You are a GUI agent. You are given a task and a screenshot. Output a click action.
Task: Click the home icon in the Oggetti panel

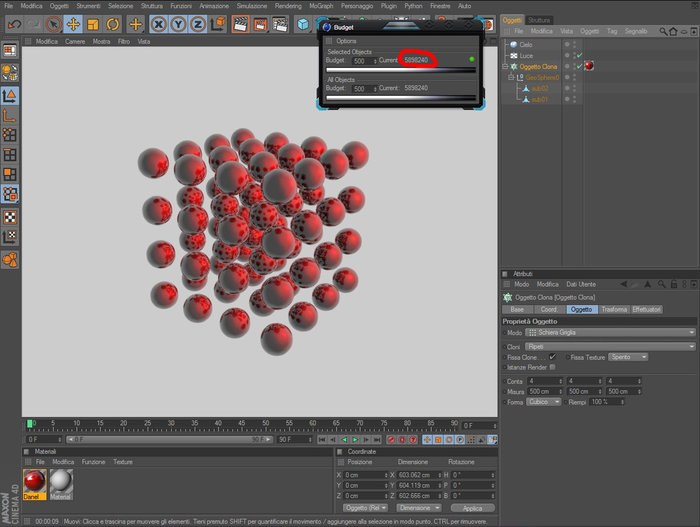tap(673, 31)
